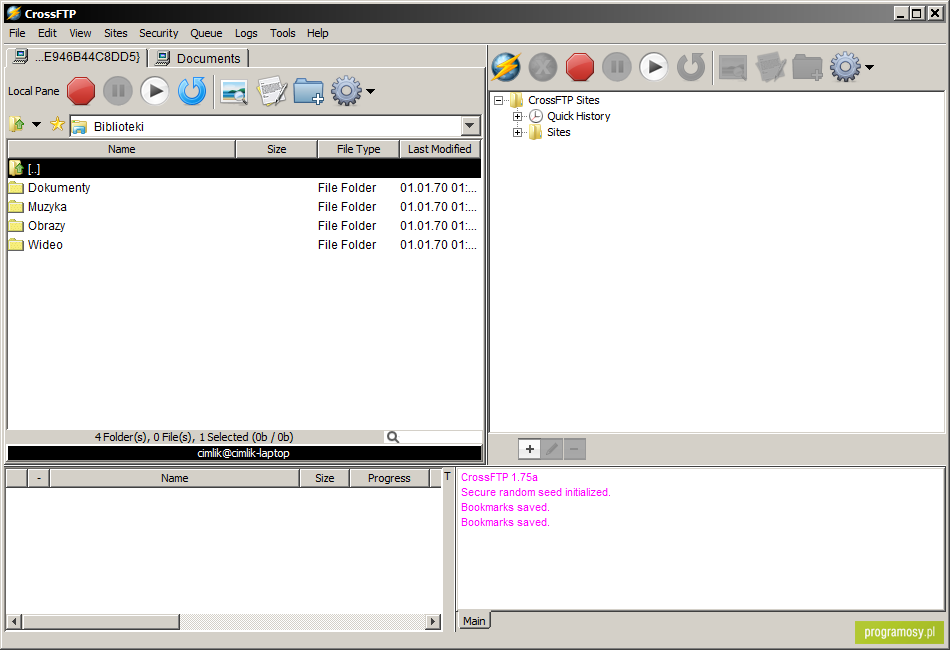Select CrossFTP Sites in the tree

tap(563, 101)
